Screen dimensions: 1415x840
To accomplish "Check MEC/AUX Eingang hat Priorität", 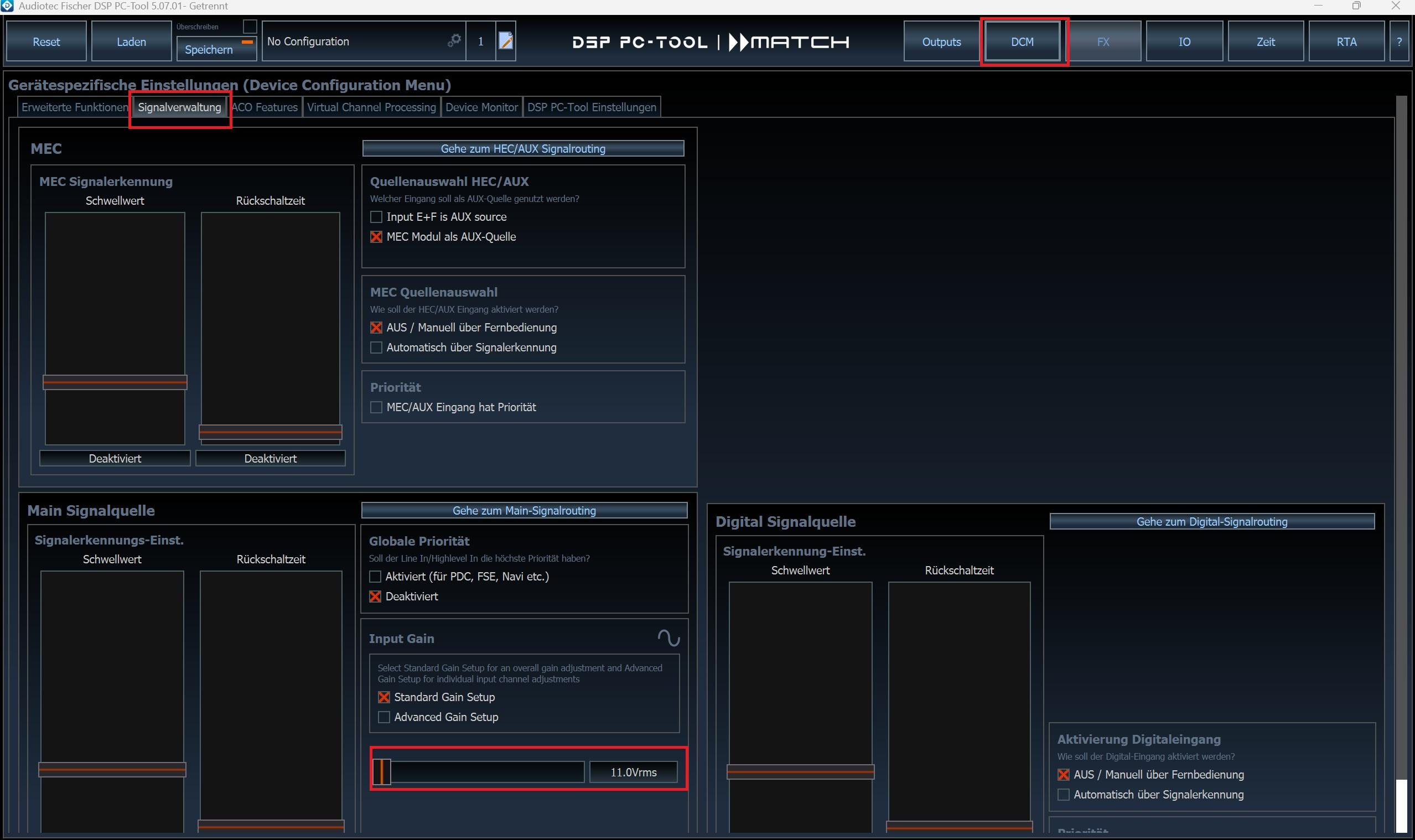I will 376,407.
